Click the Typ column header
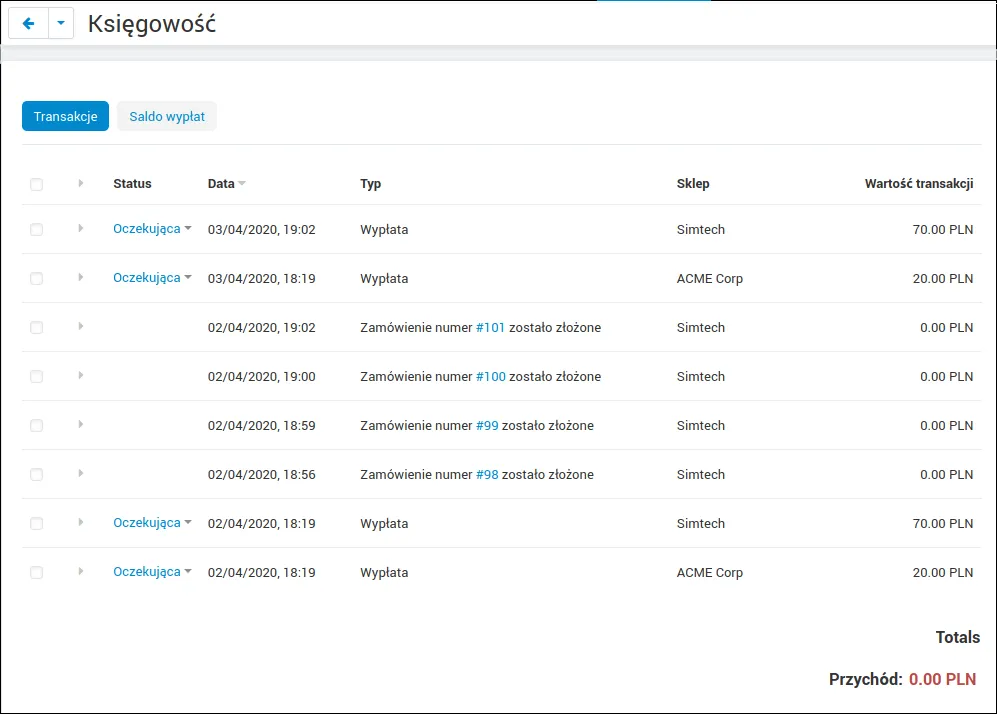Screen dimensions: 997x714 pyautogui.click(x=371, y=184)
